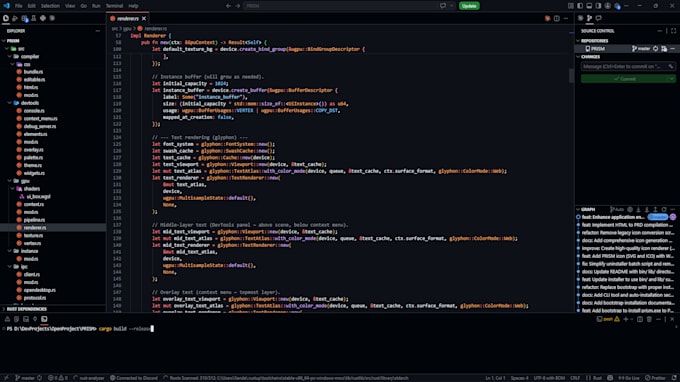The height and width of the screenshot is (382, 680).
Task: Close the bottom terminal panel
Action: [672, 319]
